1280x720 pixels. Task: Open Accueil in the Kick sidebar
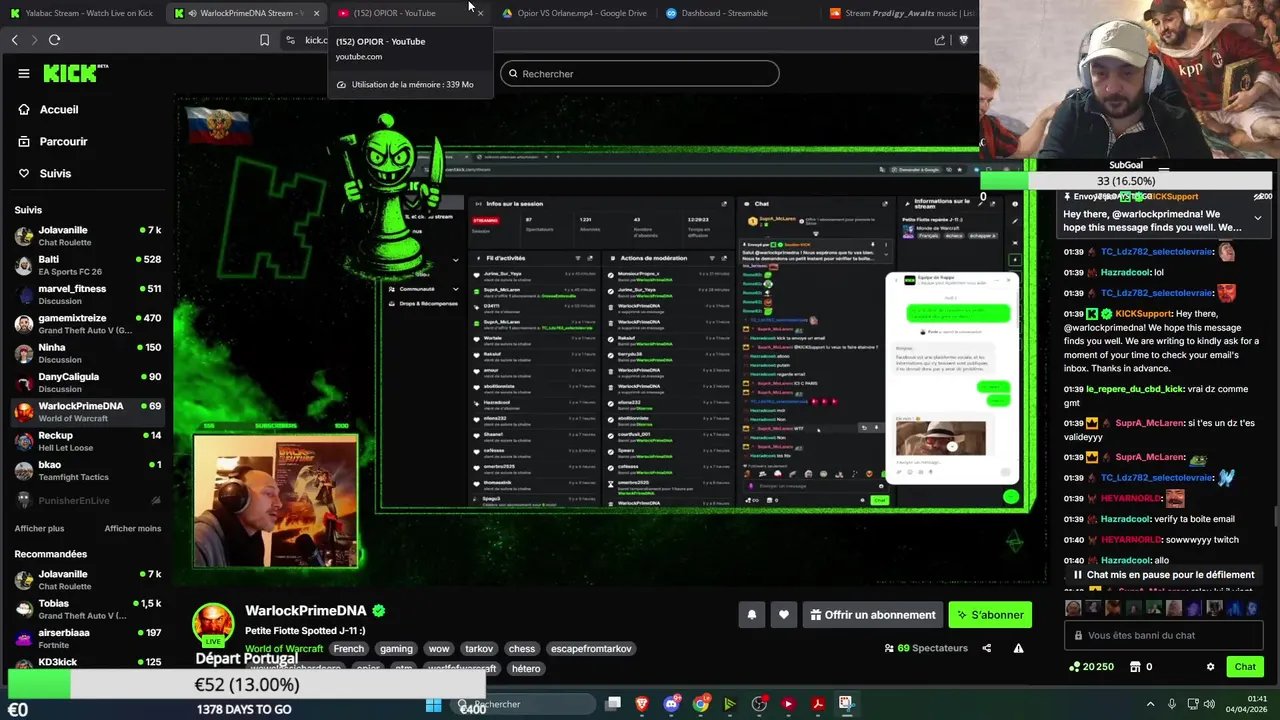point(48,109)
